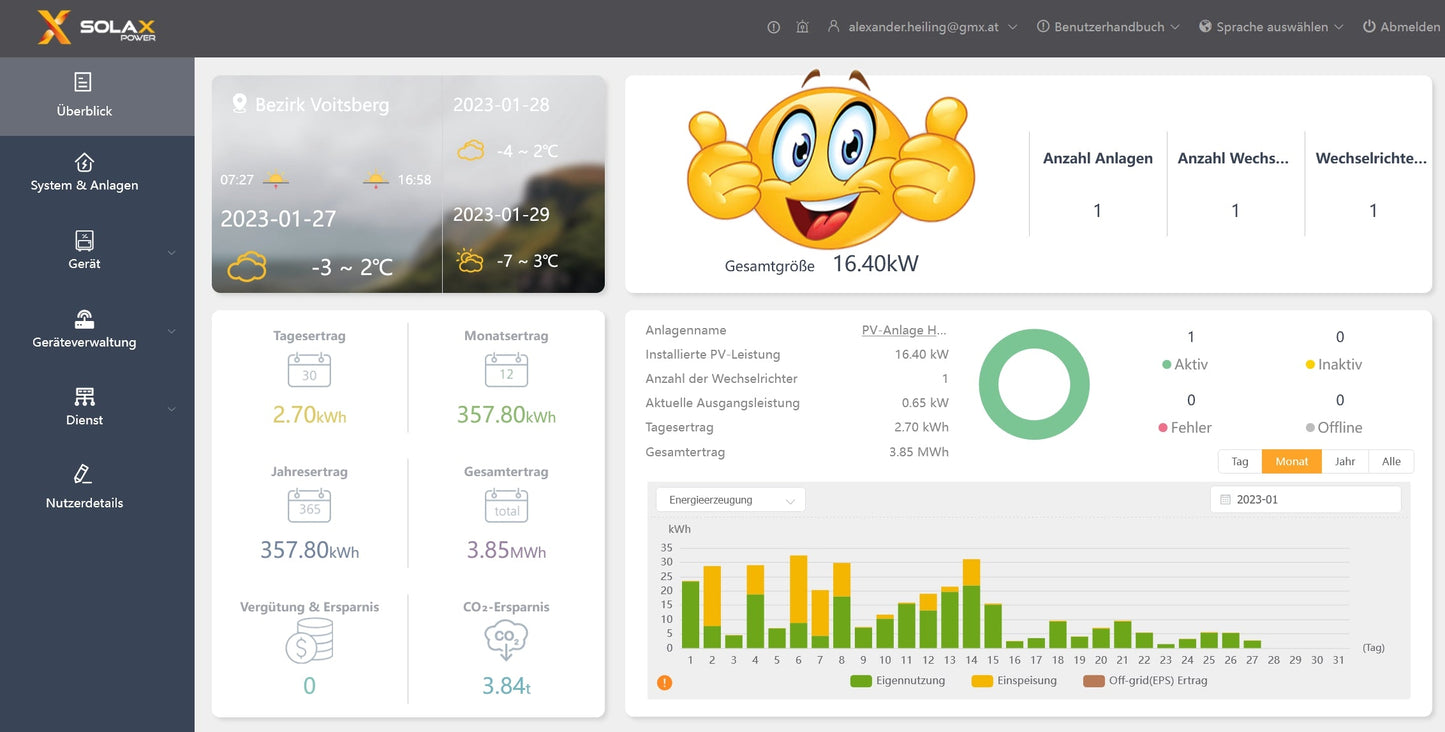Open the 2023-01 date picker

click(x=1305, y=498)
